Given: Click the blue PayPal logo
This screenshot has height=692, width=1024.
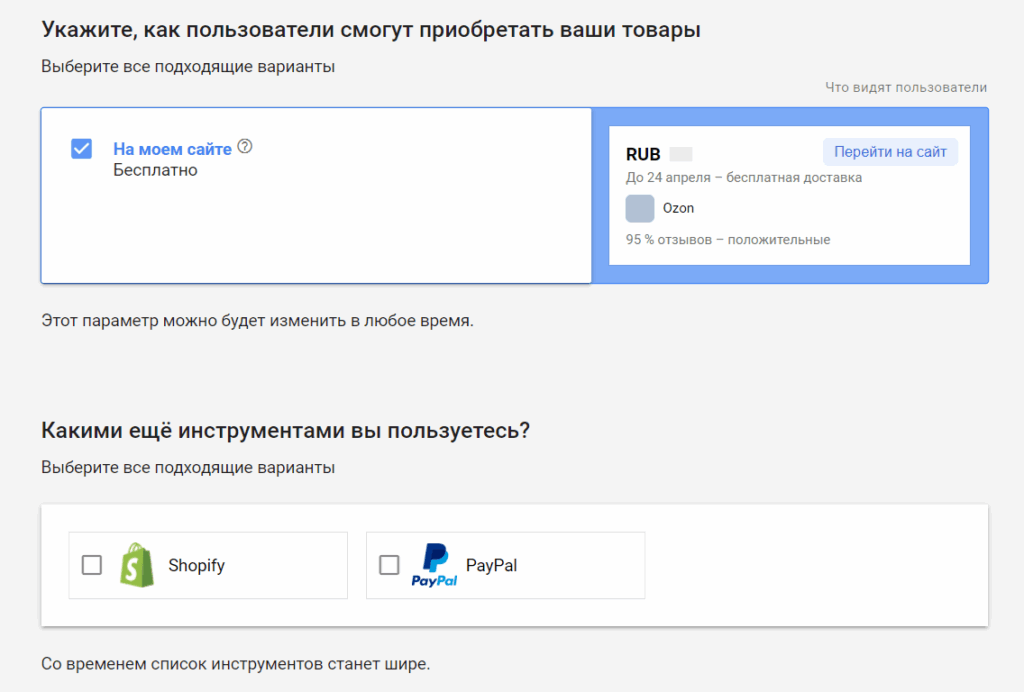Looking at the screenshot, I should (434, 565).
